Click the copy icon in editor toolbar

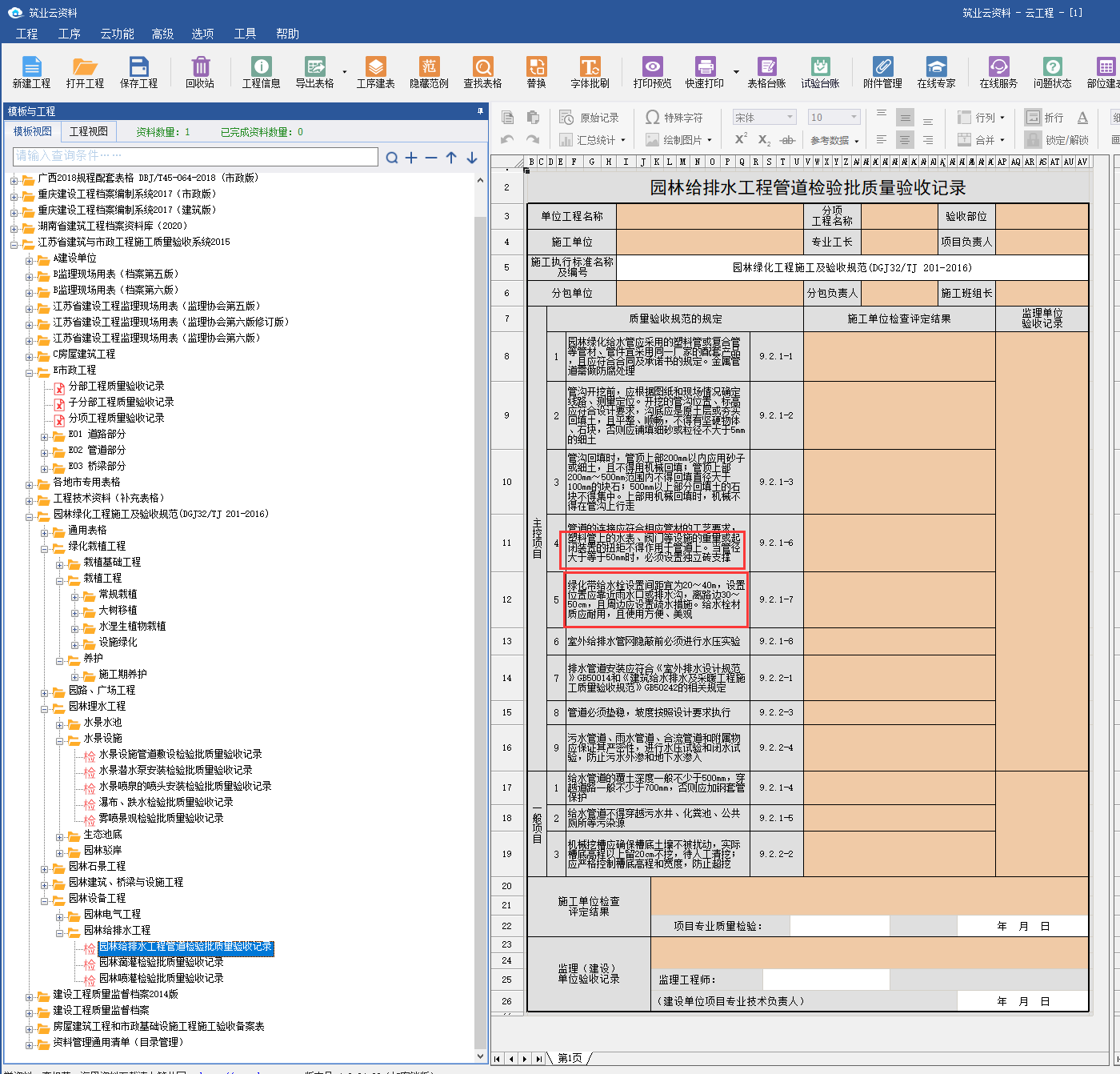click(x=507, y=118)
